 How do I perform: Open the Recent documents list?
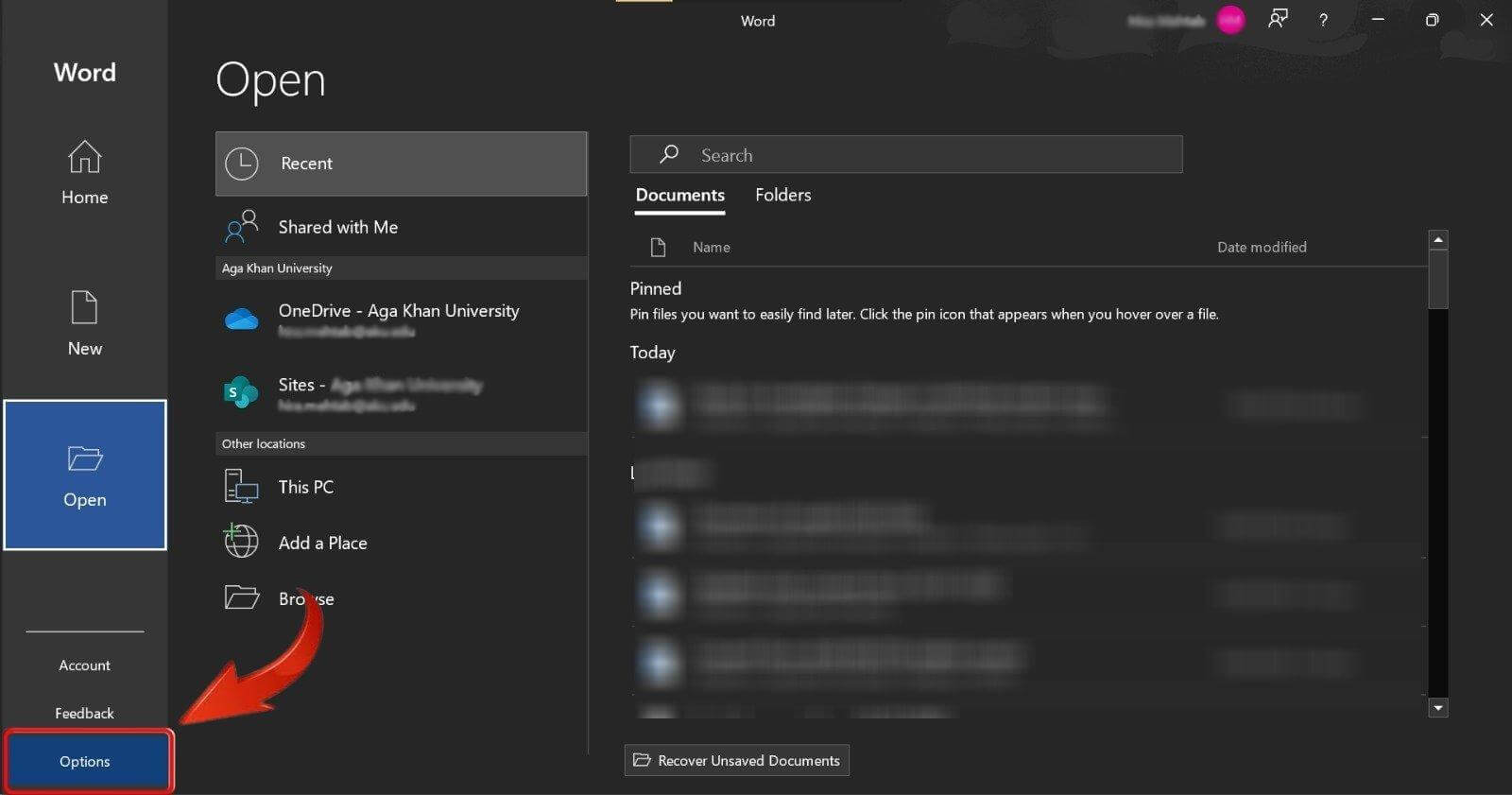coord(402,164)
